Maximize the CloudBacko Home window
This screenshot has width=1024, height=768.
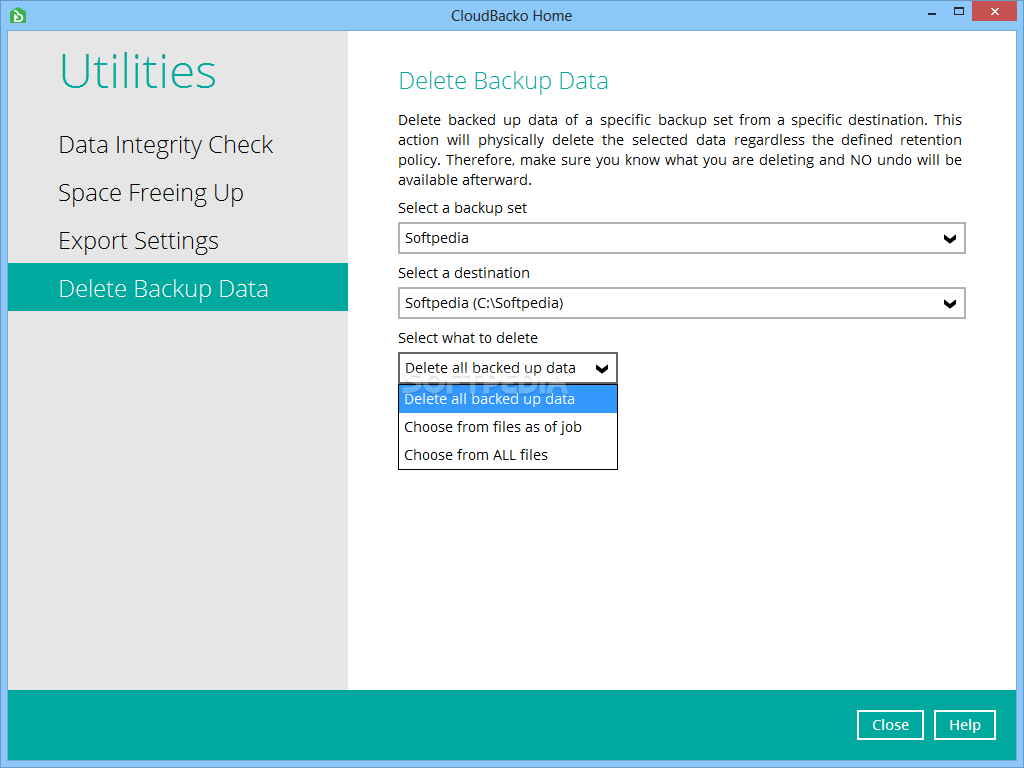(959, 12)
